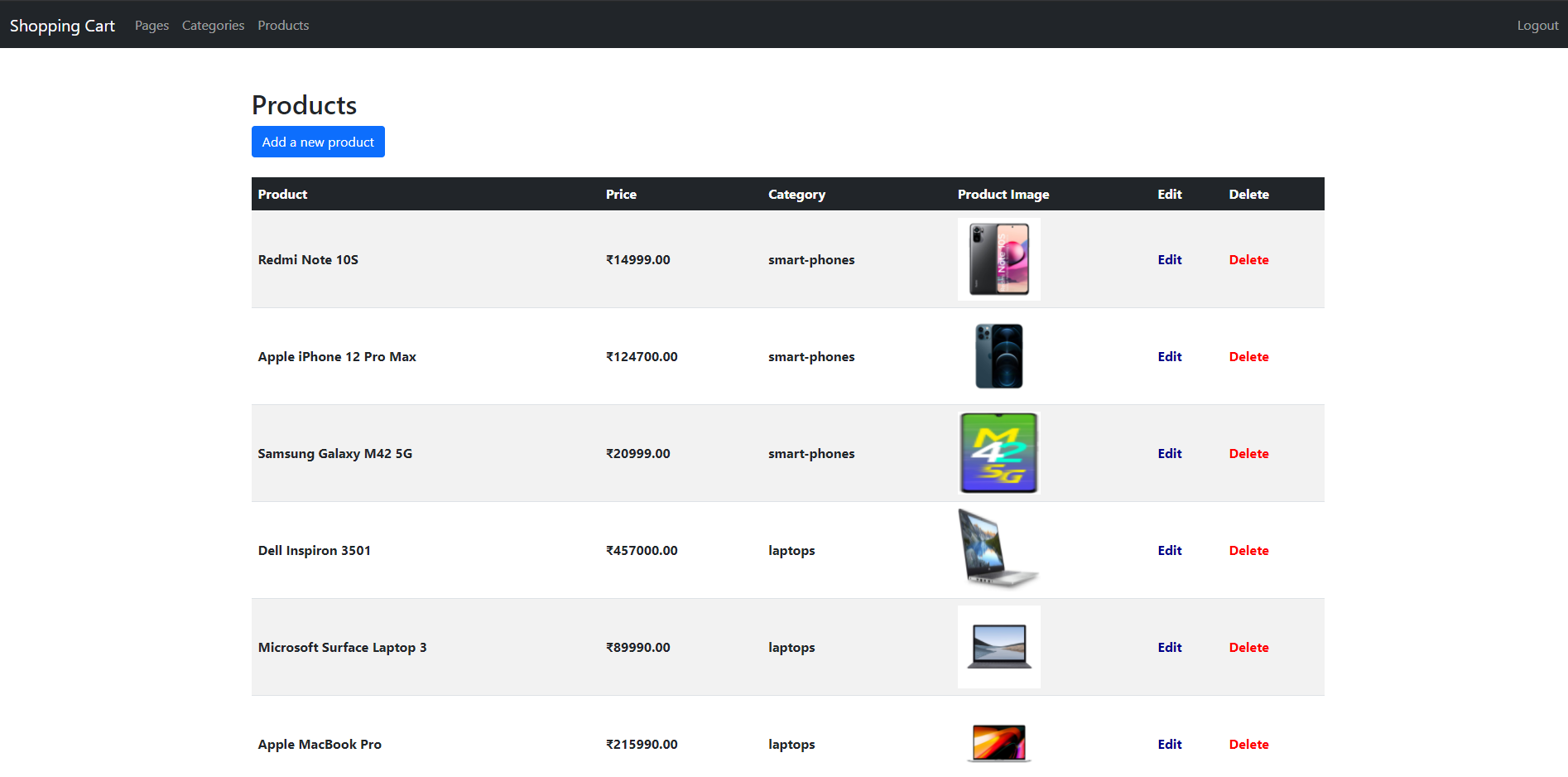Edit the Apple iPhone 12 Pro Max
Image resolution: width=1568 pixels, height=777 pixels.
pyautogui.click(x=1169, y=356)
